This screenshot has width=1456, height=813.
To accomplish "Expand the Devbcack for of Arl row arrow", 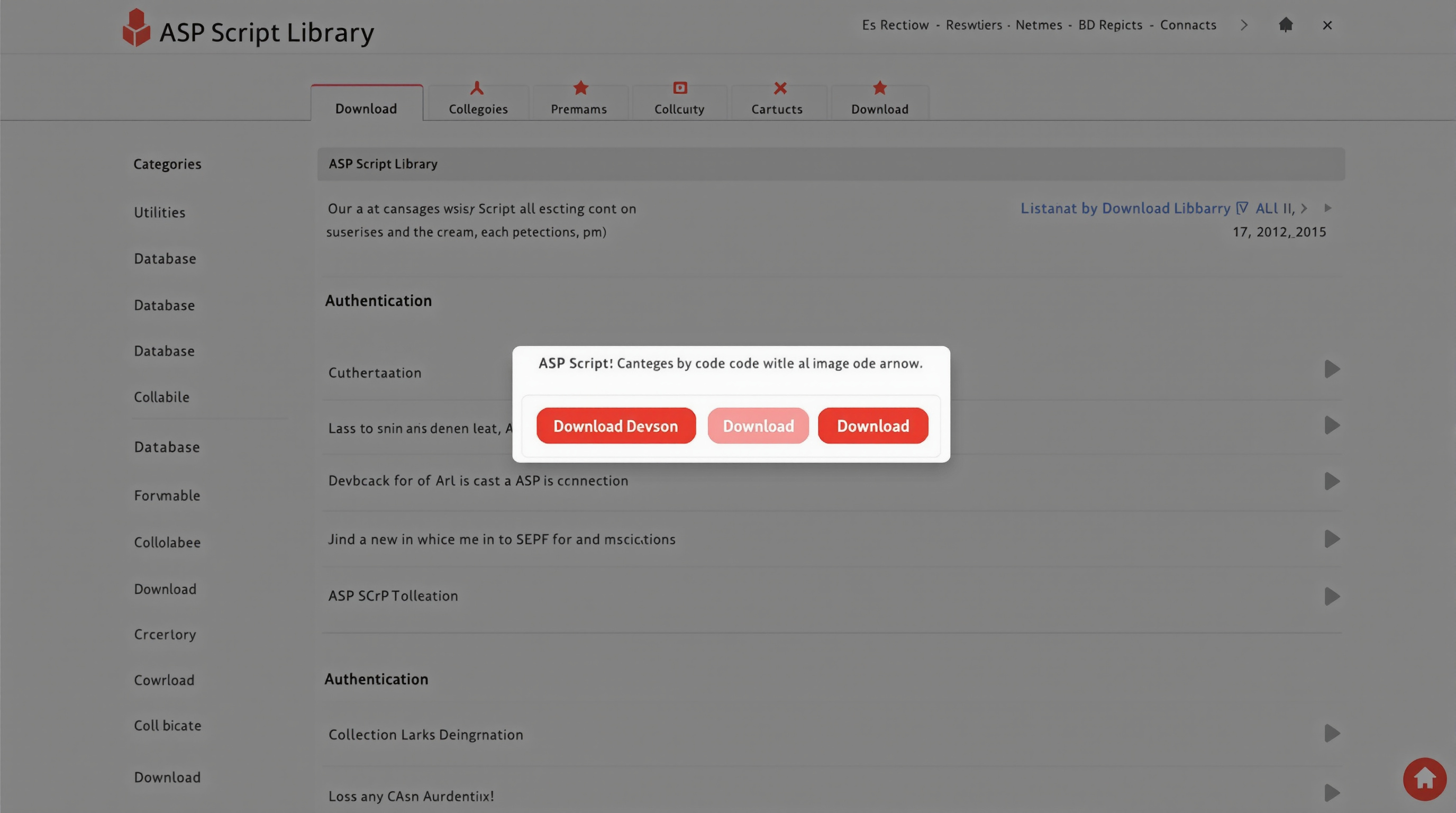I will (x=1332, y=481).
